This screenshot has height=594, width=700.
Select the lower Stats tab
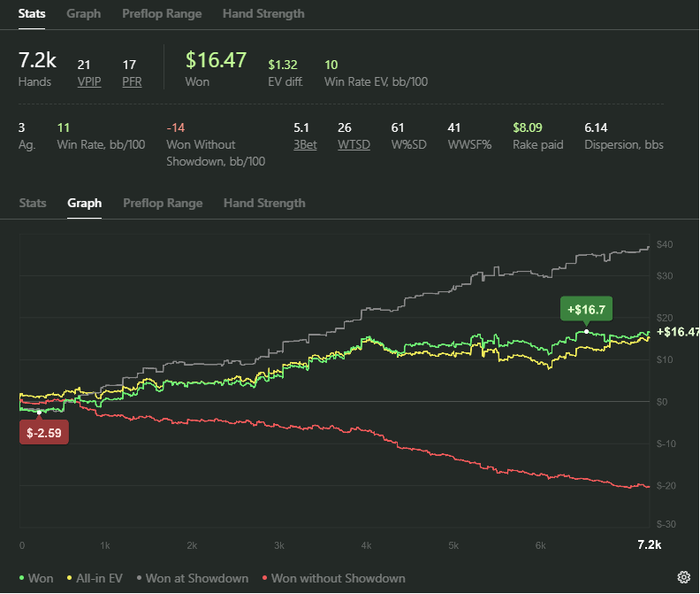[33, 203]
